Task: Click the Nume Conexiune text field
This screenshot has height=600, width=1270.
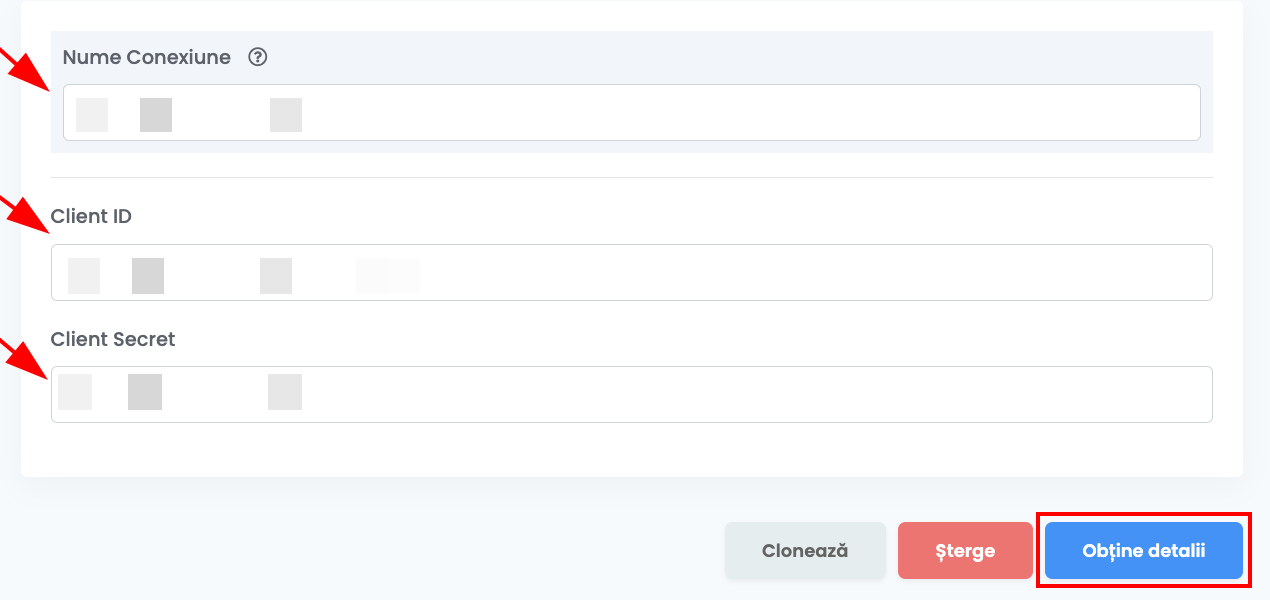Action: pyautogui.click(x=631, y=112)
